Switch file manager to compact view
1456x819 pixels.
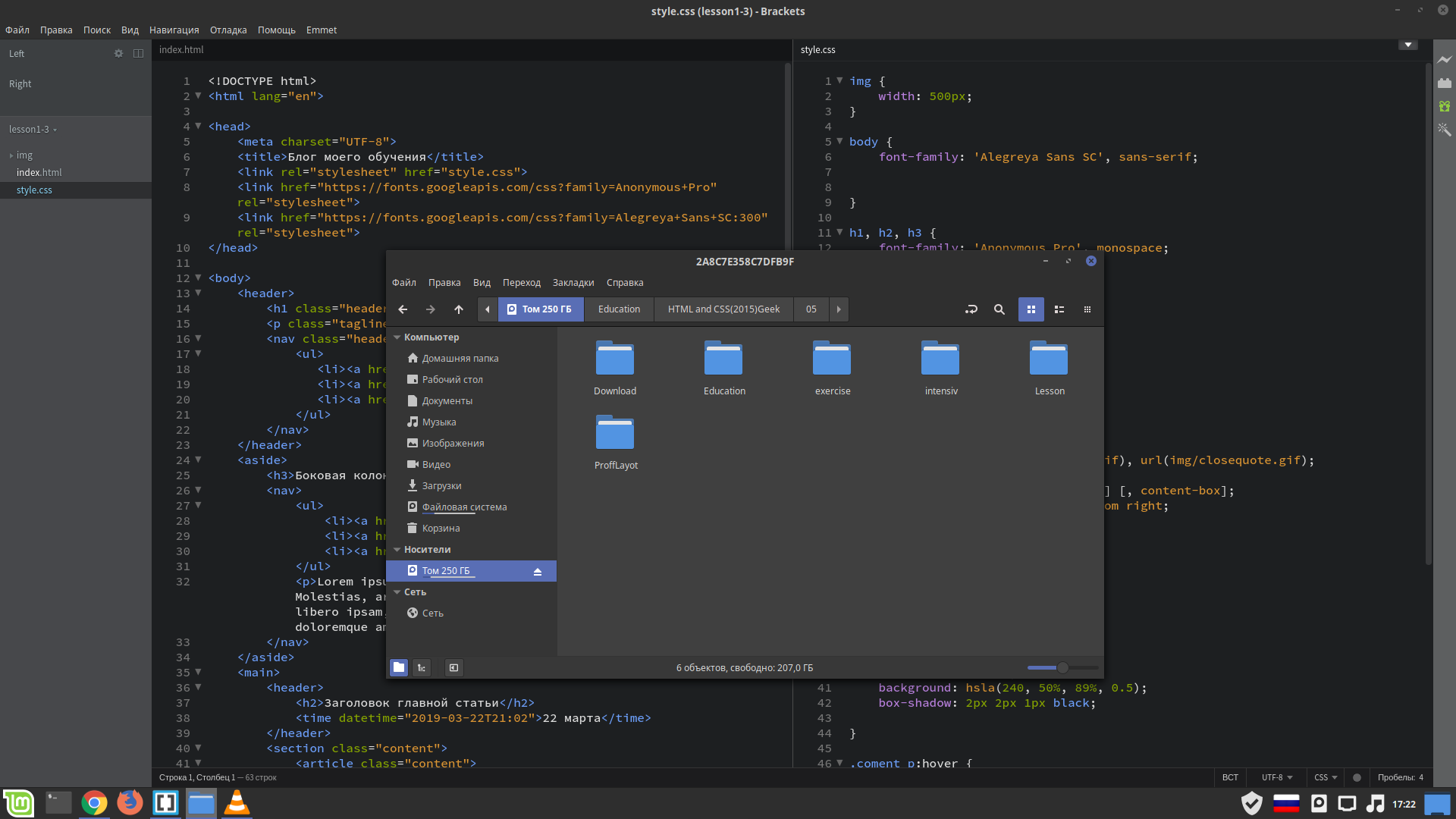point(1087,309)
